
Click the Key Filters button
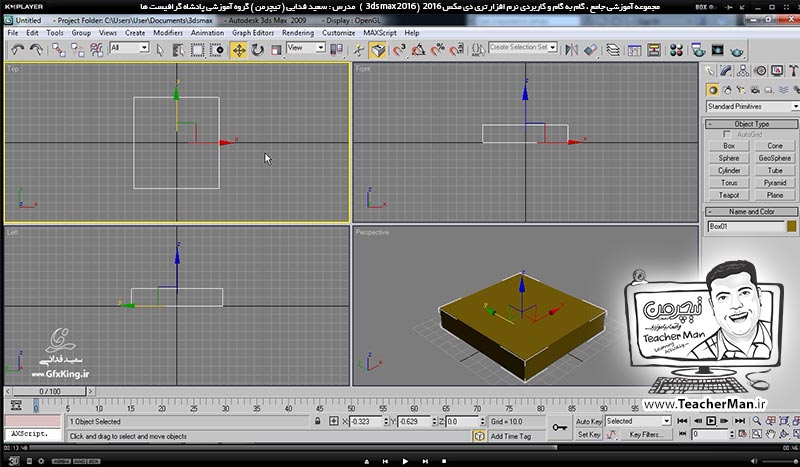[x=645, y=434]
